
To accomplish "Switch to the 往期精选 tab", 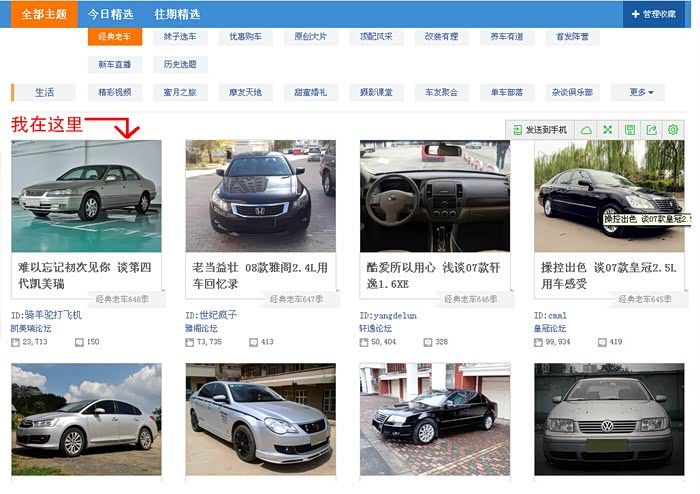I will (x=177, y=14).
